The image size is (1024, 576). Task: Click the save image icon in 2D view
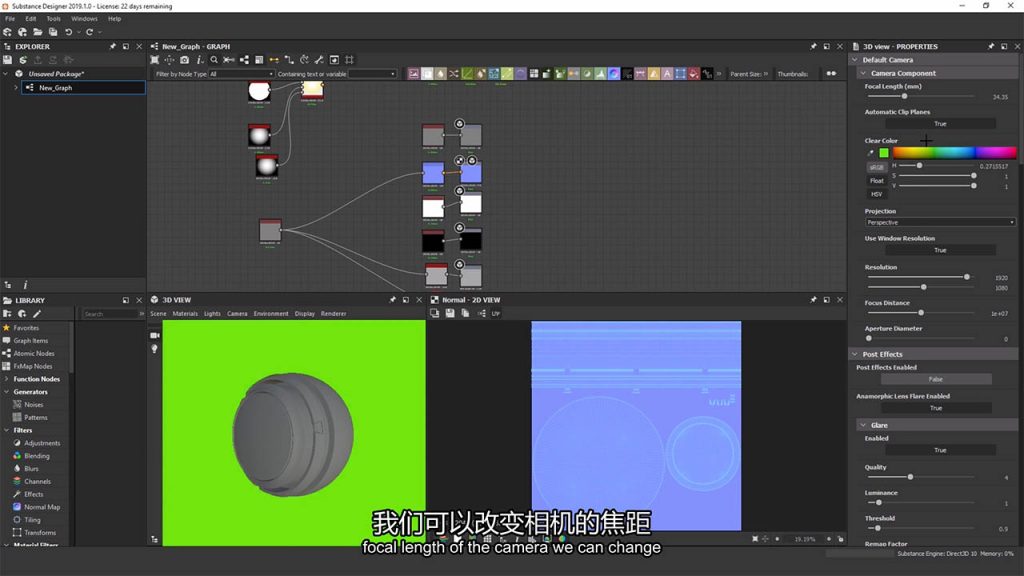[x=450, y=313]
